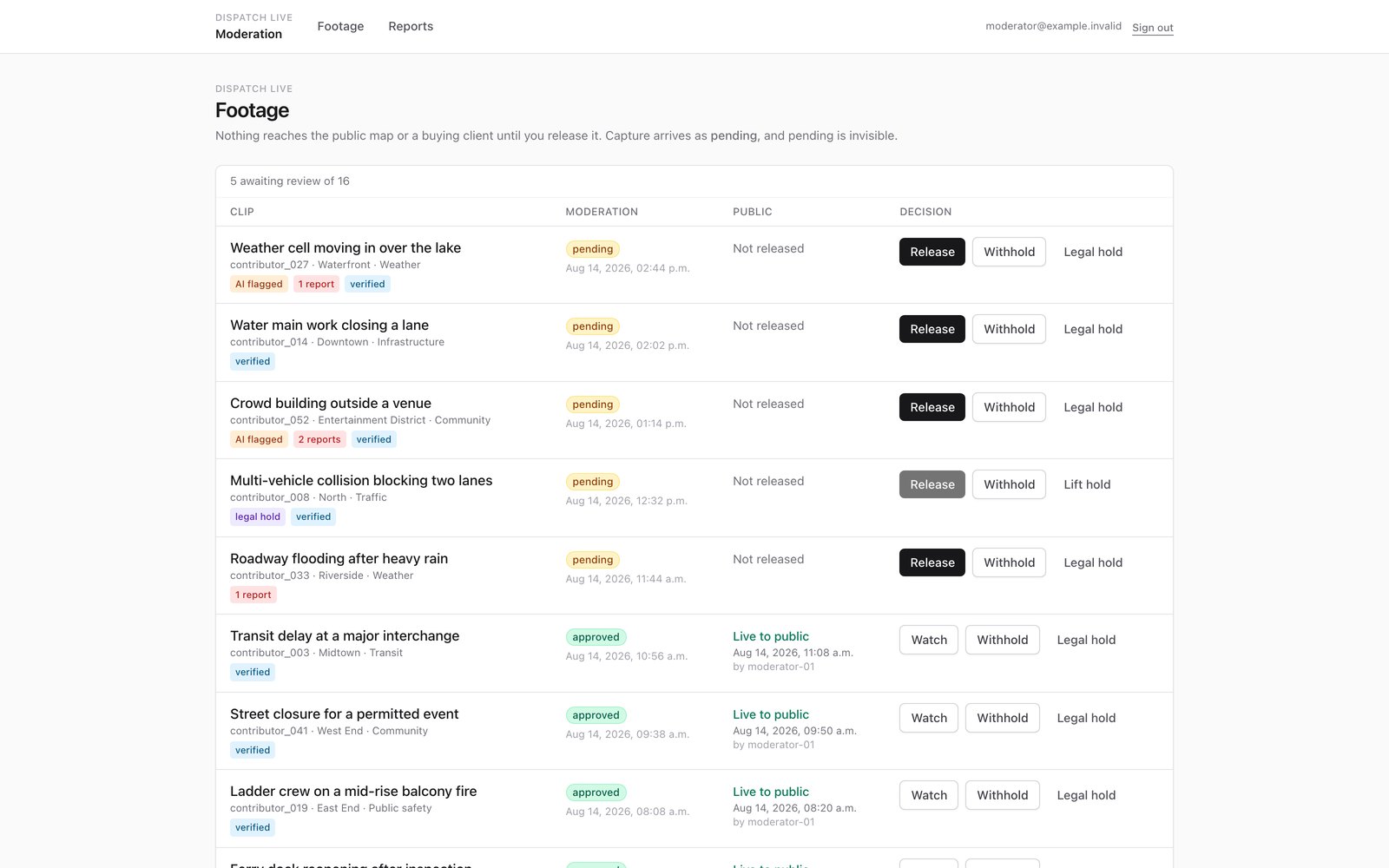Click the '1 report' tag on Weather cell clip
The height and width of the screenshot is (868, 1389).
tap(316, 284)
